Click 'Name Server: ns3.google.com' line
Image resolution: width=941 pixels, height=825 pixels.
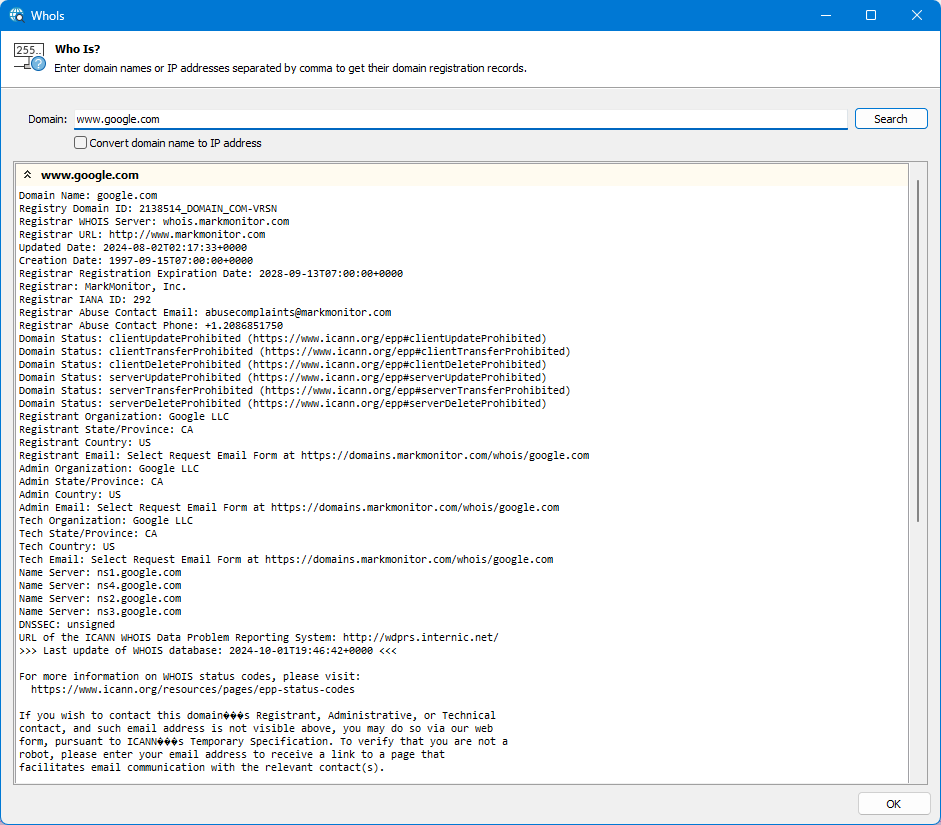[x=100, y=611]
